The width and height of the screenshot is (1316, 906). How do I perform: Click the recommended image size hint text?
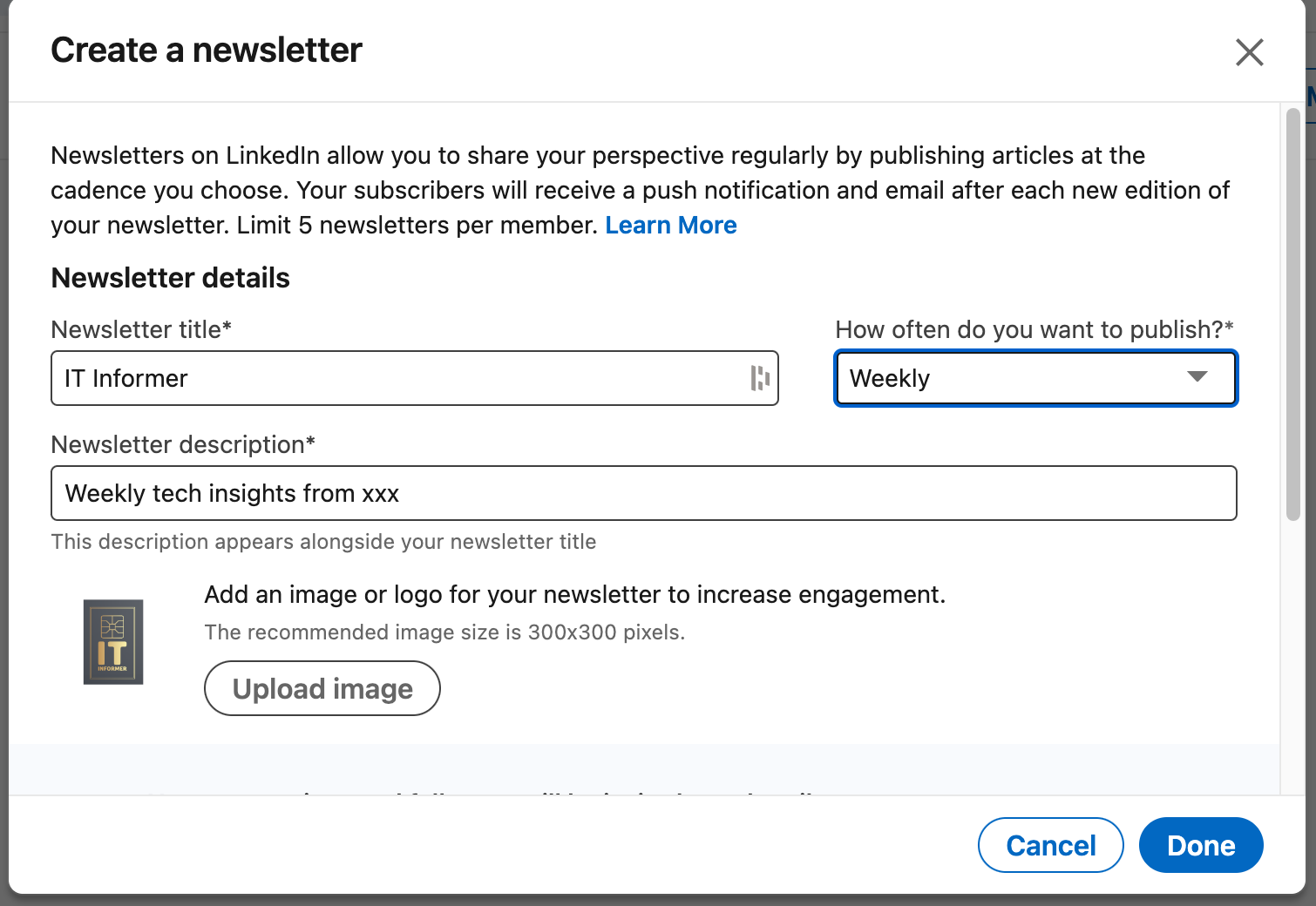tap(444, 632)
